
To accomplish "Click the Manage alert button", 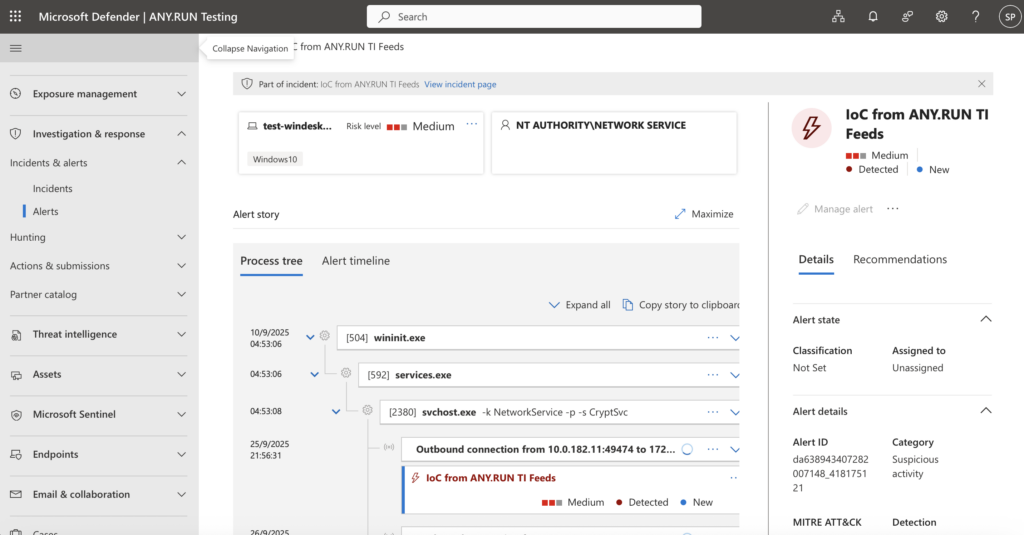I will 835,209.
